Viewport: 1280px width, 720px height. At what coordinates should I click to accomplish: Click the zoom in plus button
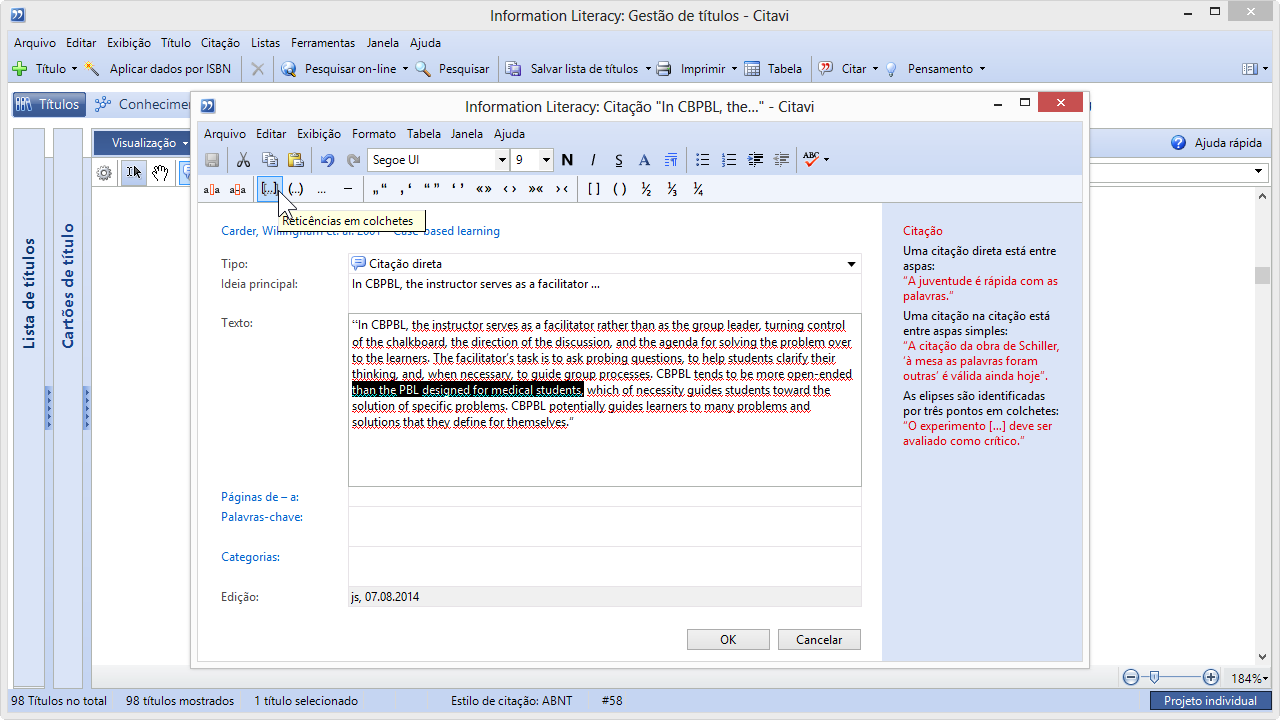1211,677
